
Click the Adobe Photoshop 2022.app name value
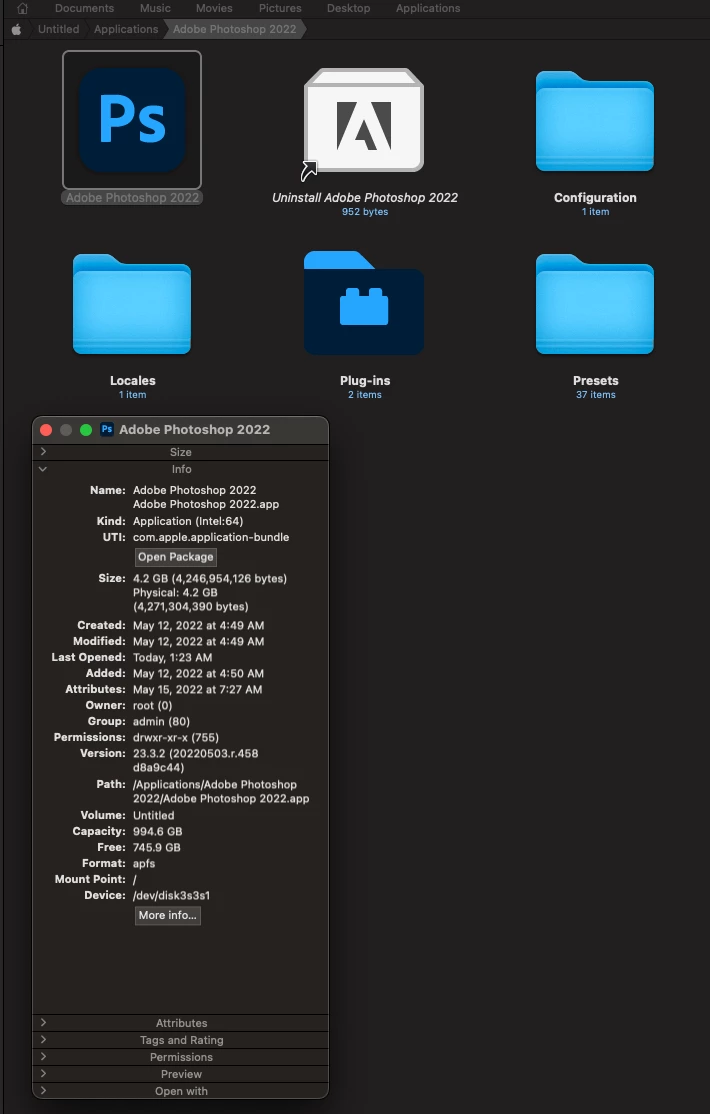(x=206, y=504)
